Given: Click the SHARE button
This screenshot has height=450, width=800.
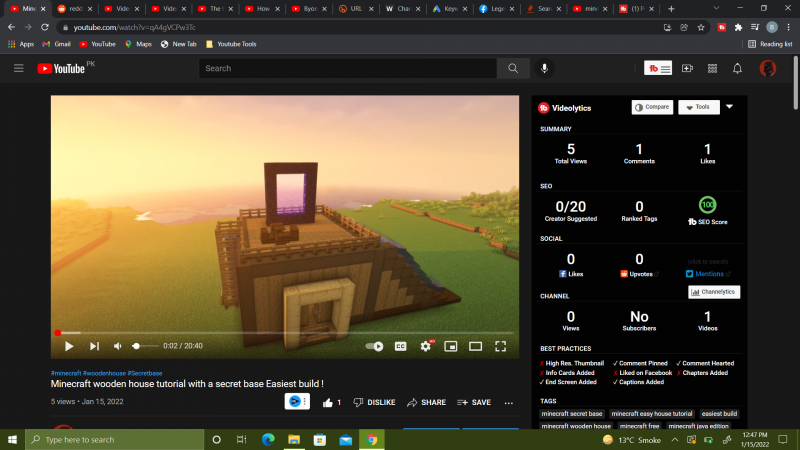Looking at the screenshot, I should [426, 402].
